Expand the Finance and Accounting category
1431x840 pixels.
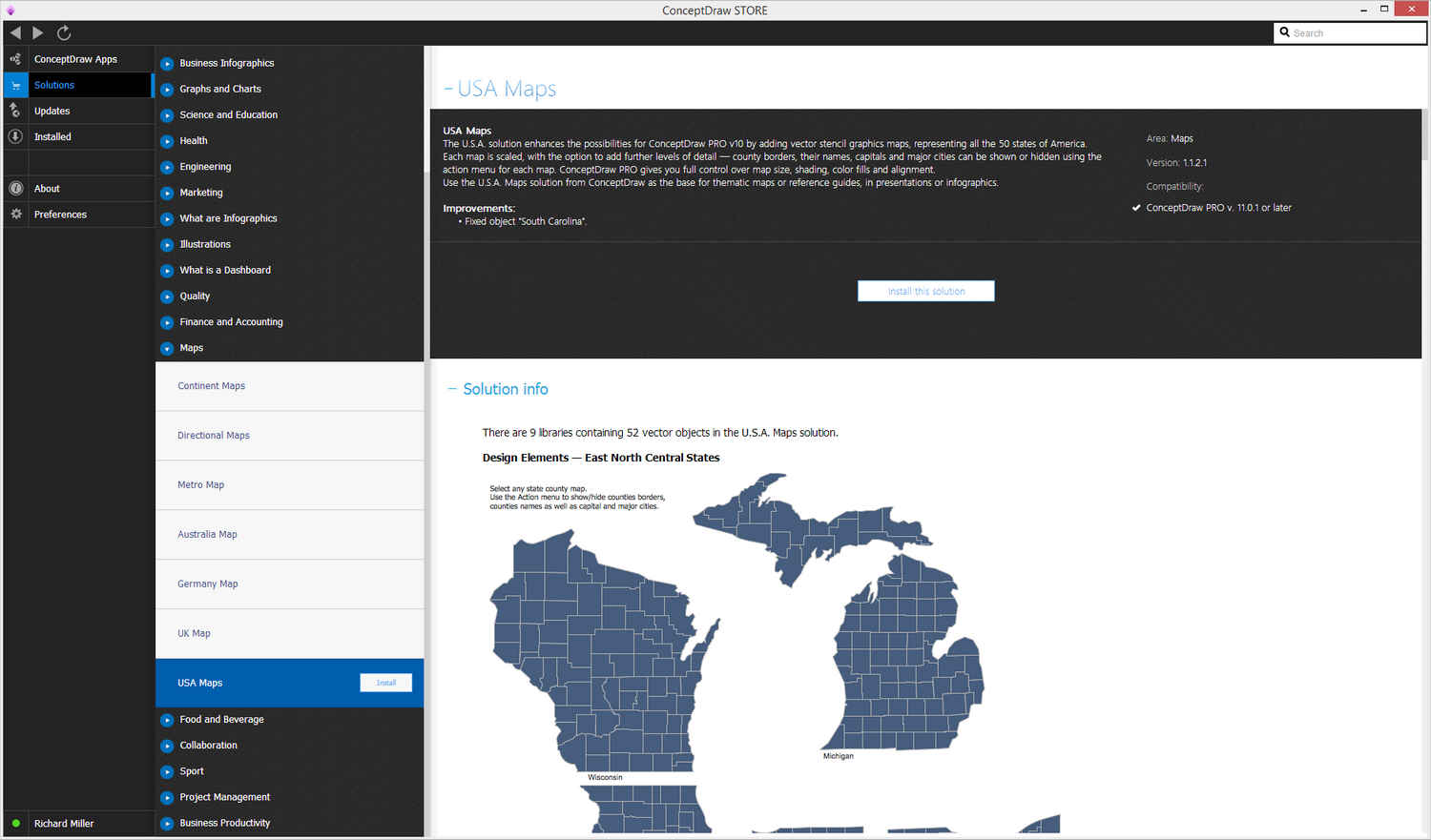(x=167, y=322)
